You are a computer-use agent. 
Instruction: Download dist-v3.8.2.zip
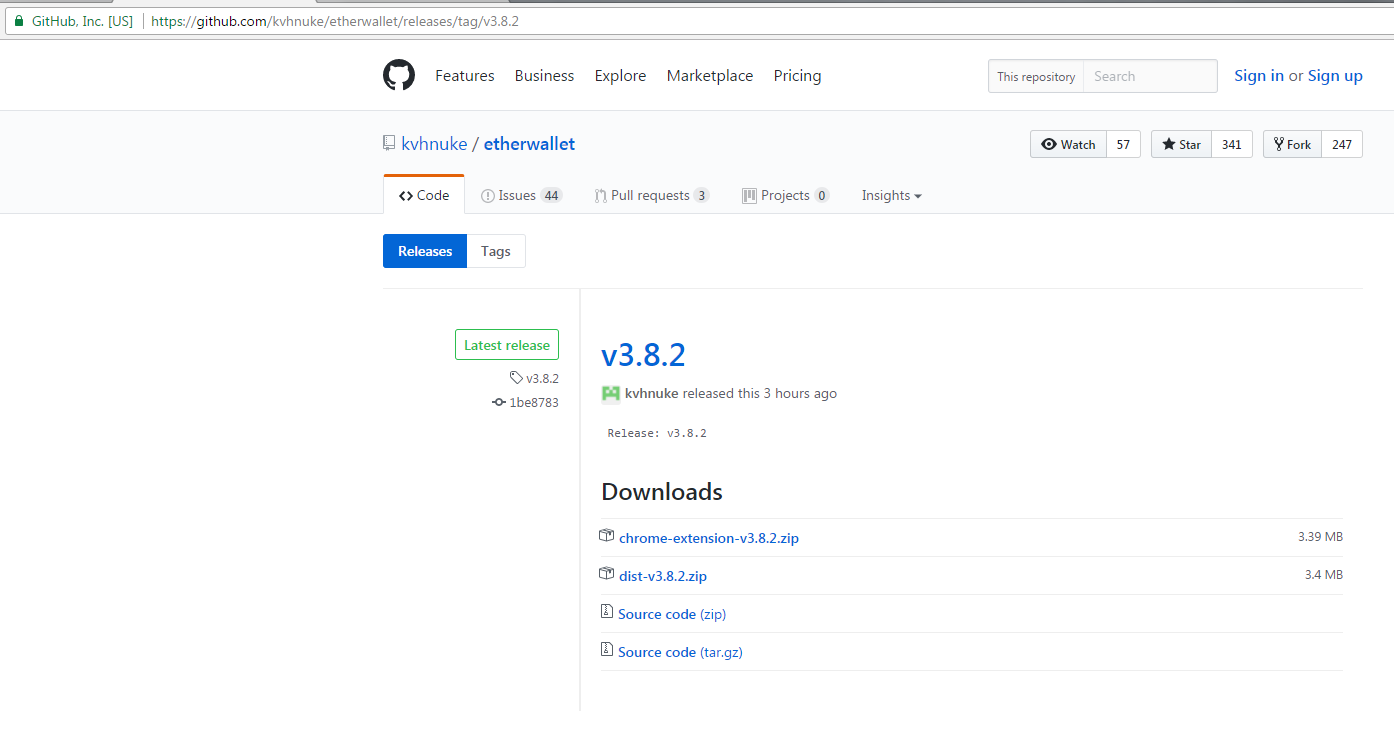tap(663, 576)
